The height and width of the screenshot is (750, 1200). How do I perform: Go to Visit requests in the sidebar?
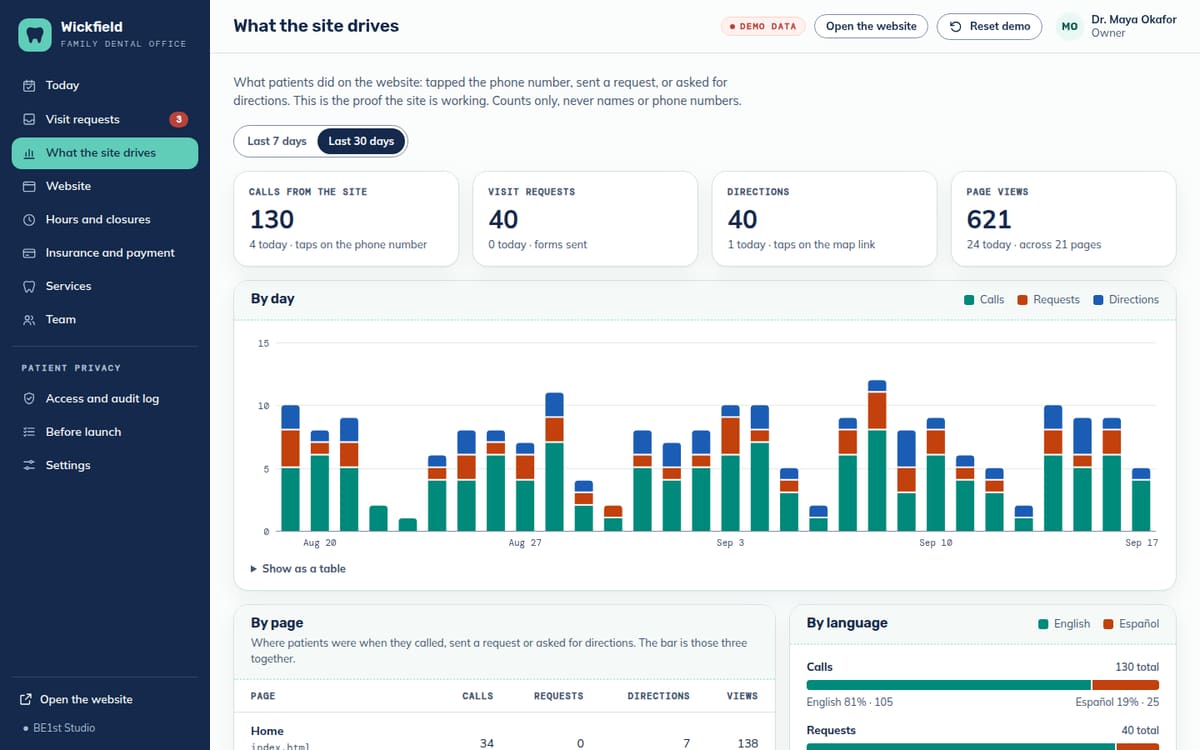pyautogui.click(x=105, y=119)
